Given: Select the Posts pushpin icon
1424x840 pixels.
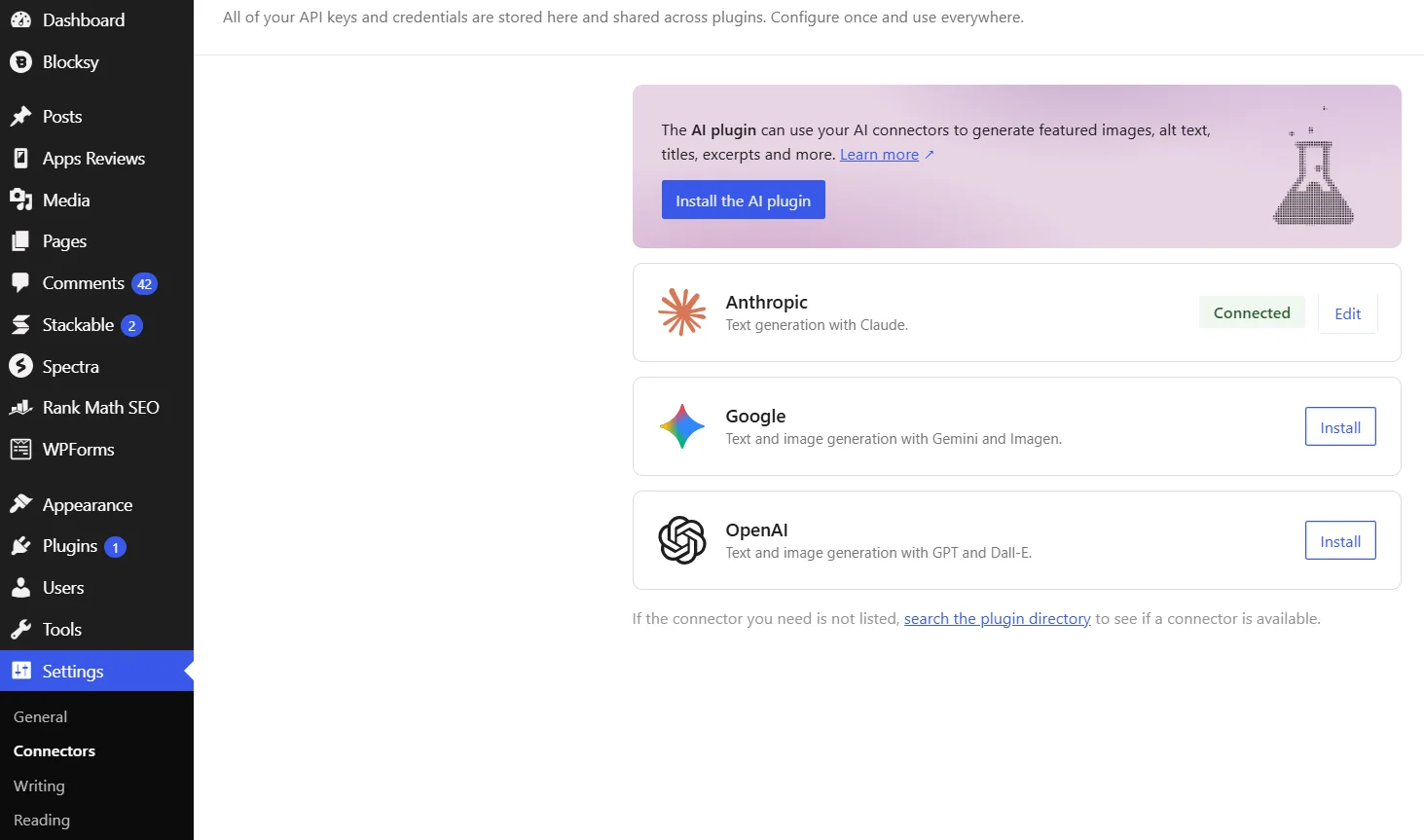Looking at the screenshot, I should [20, 116].
